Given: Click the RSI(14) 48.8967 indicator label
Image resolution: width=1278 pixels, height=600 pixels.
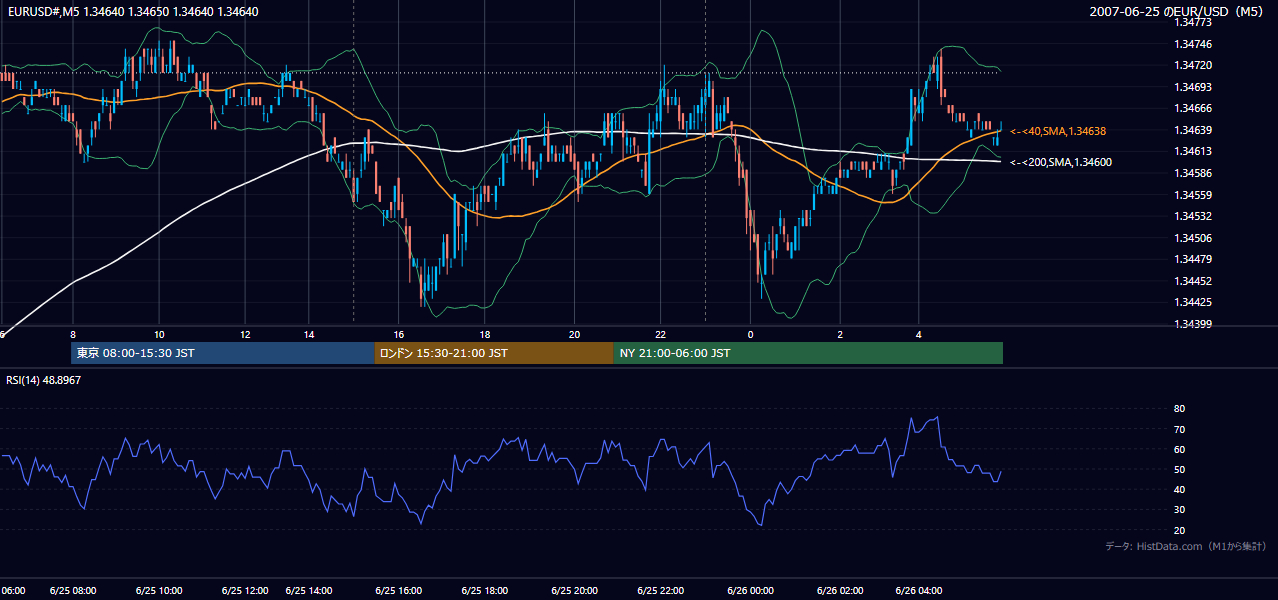Looking at the screenshot, I should coord(43,380).
